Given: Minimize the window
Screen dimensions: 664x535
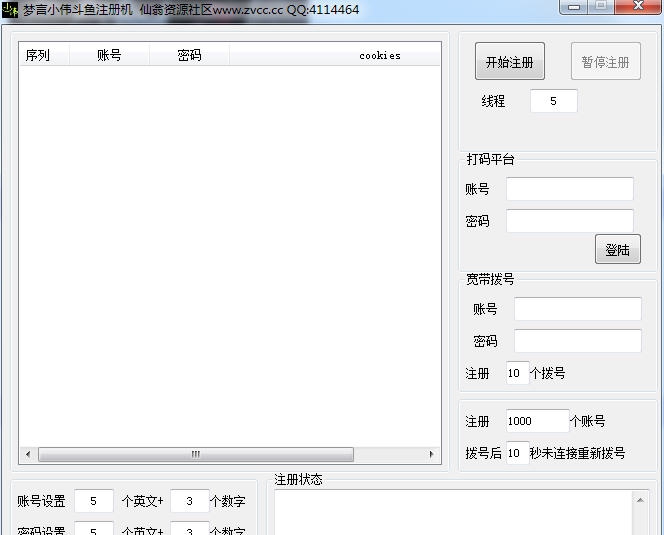Looking at the screenshot, I should pos(573,6).
